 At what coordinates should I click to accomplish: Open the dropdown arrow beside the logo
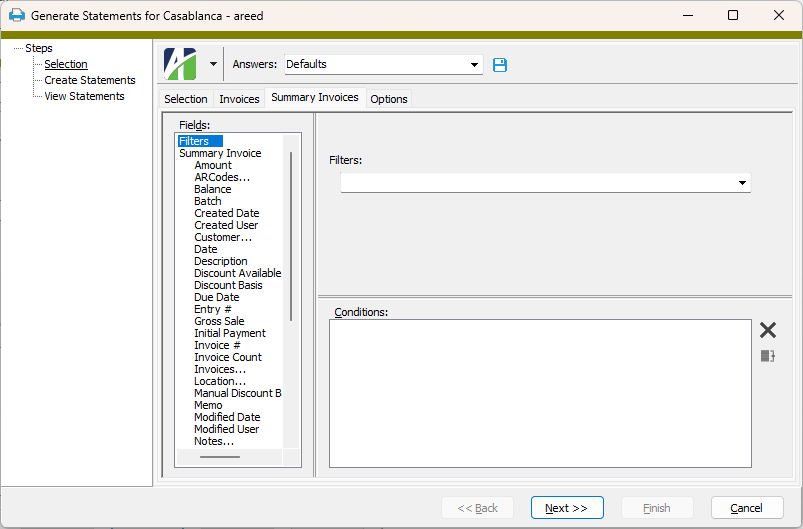point(213,65)
